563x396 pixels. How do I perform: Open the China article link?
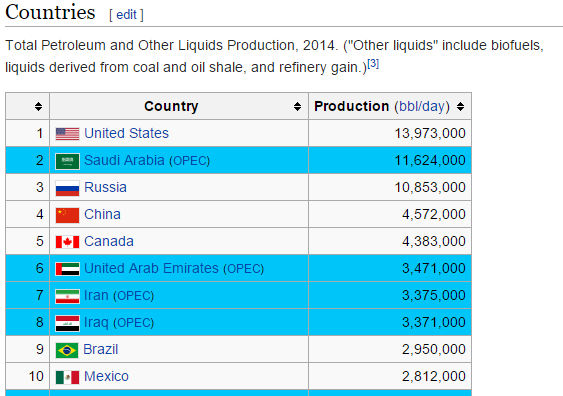[102, 214]
